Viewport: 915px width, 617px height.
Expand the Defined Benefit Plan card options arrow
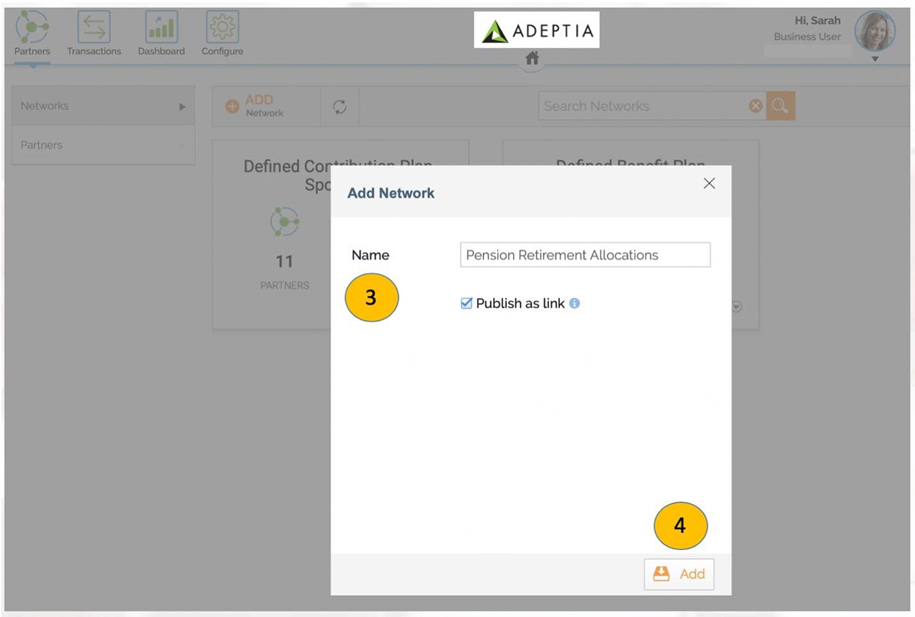[737, 306]
